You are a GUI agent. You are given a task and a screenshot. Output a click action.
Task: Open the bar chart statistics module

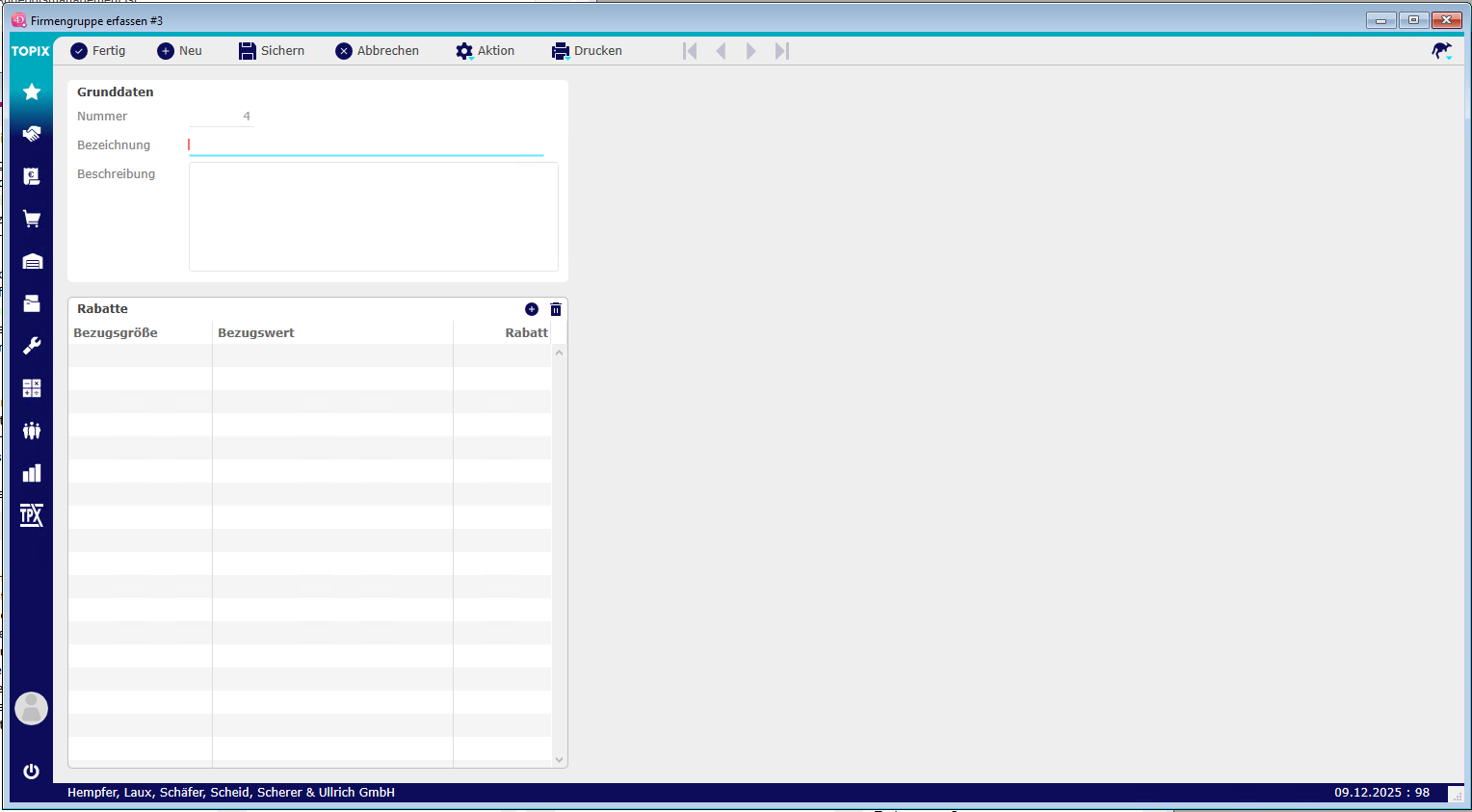point(32,473)
